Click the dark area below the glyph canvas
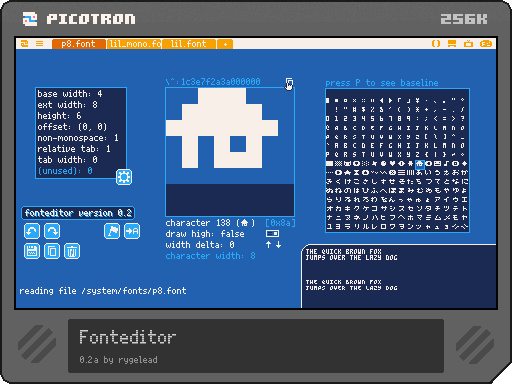This screenshot has height=384, width=512. [230, 200]
